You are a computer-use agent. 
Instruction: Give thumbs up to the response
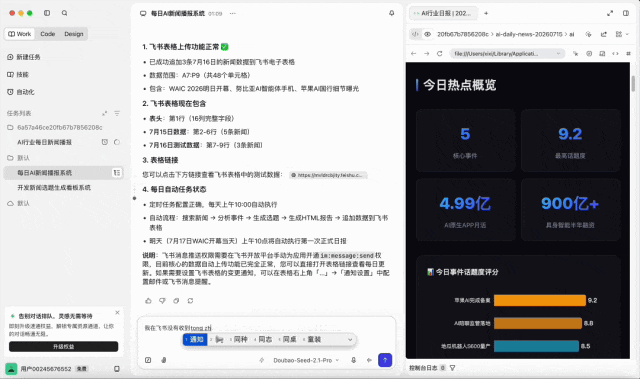(x=148, y=301)
